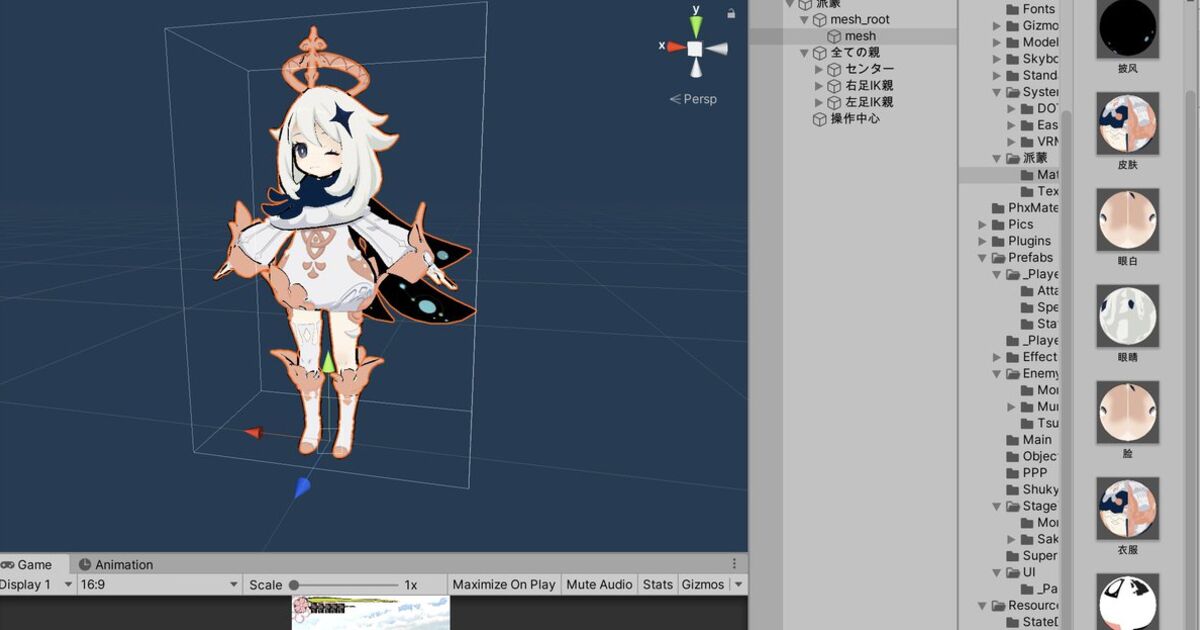Collapse the Enemy folder under Prefabs
This screenshot has height=630, width=1200.
click(x=997, y=374)
